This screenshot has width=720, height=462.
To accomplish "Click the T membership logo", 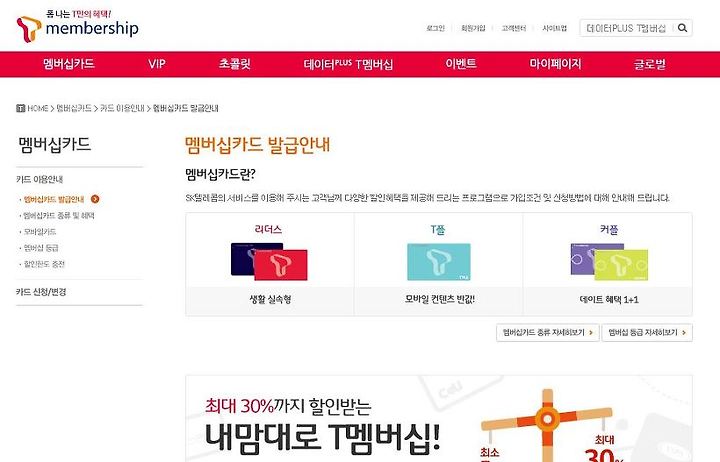I will click(77, 26).
